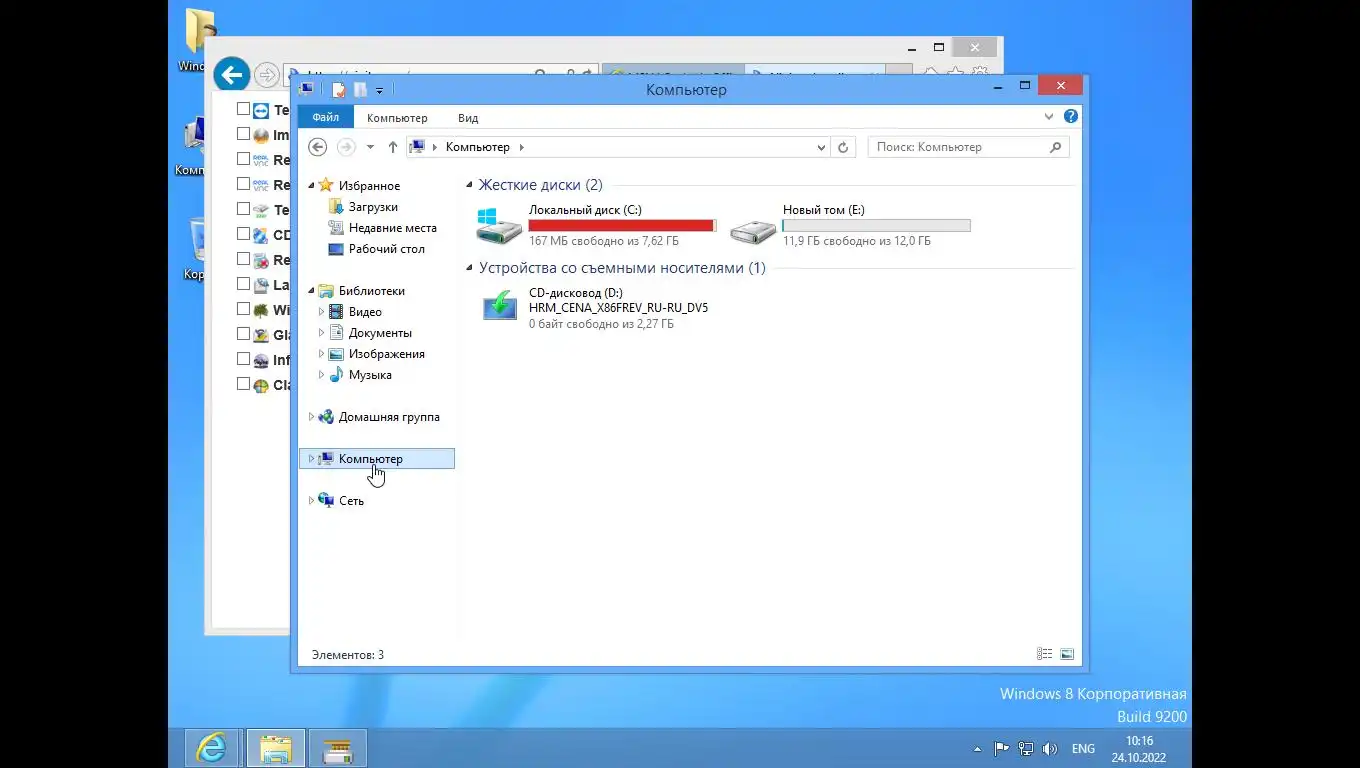Select Изображения in the navigation pane
This screenshot has width=1360, height=768.
pos(386,354)
